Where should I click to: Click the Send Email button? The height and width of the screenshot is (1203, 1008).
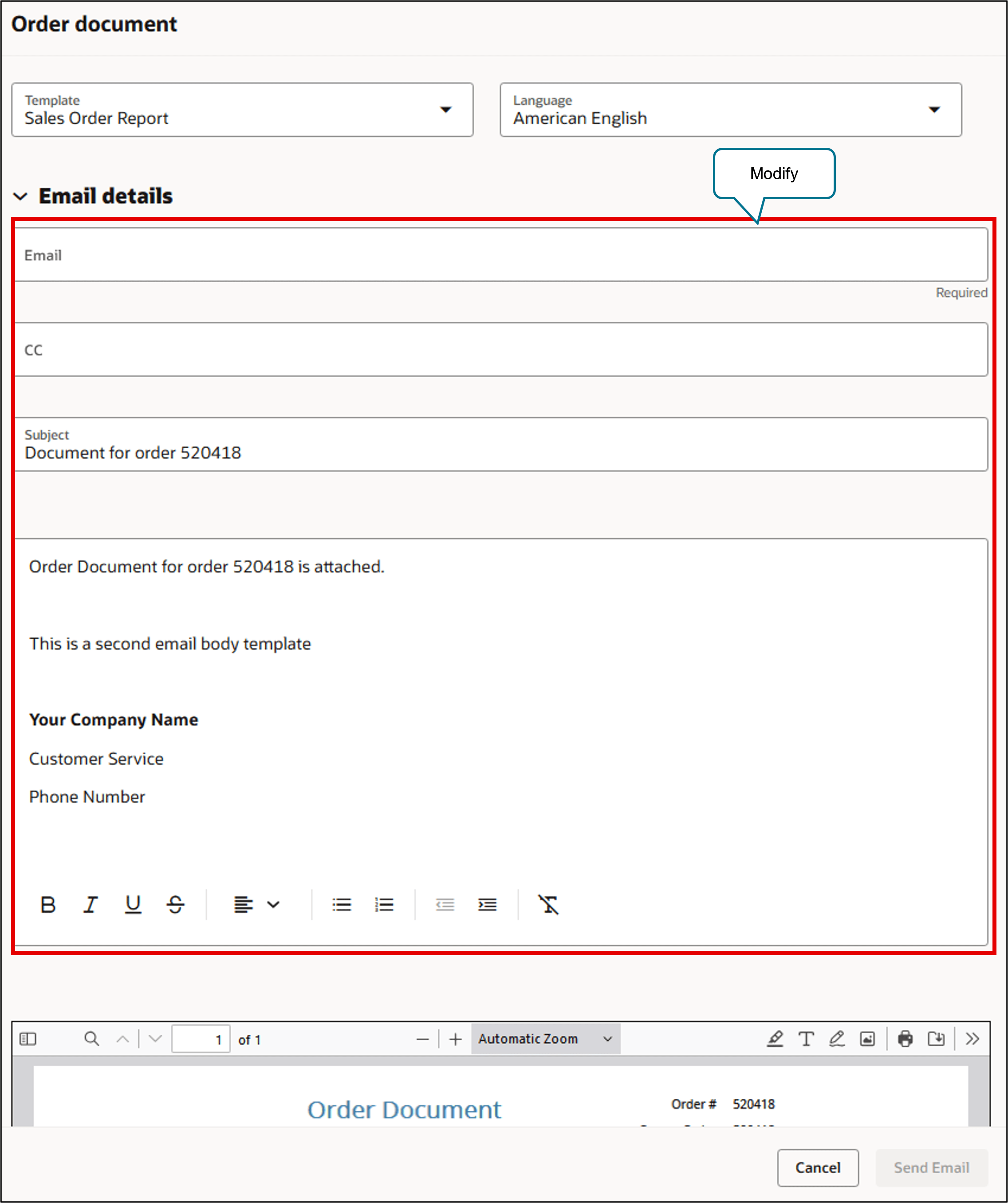click(931, 1168)
